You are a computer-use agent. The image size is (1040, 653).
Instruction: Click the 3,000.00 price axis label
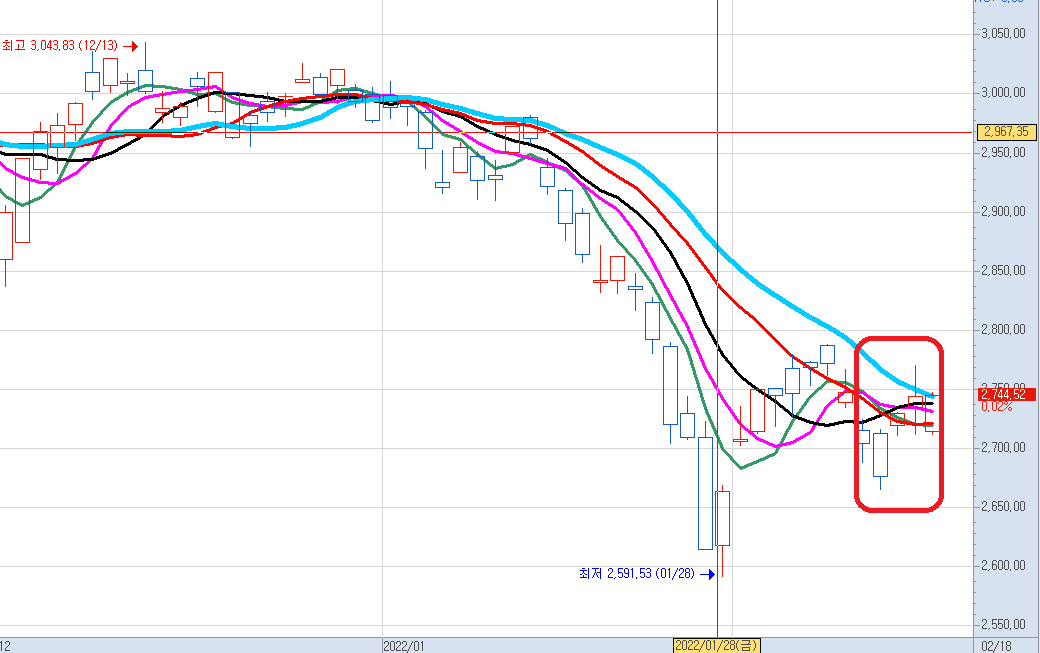tap(1004, 93)
